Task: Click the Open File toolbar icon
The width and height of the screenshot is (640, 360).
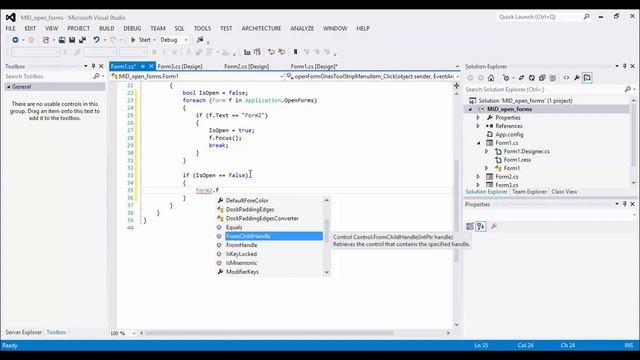Action: pyautogui.click(x=62, y=40)
